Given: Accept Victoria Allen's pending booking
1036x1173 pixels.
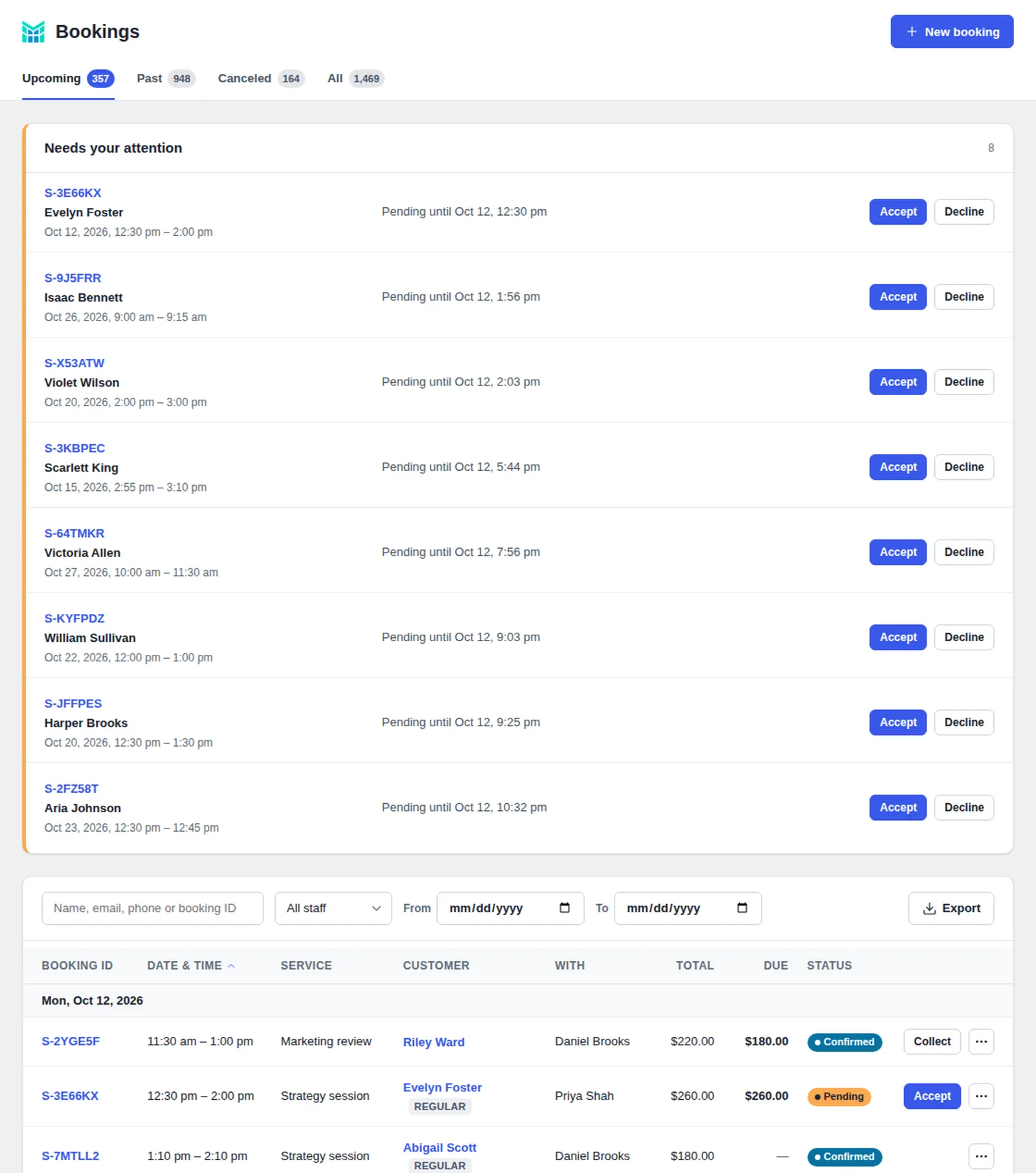Looking at the screenshot, I should point(897,552).
